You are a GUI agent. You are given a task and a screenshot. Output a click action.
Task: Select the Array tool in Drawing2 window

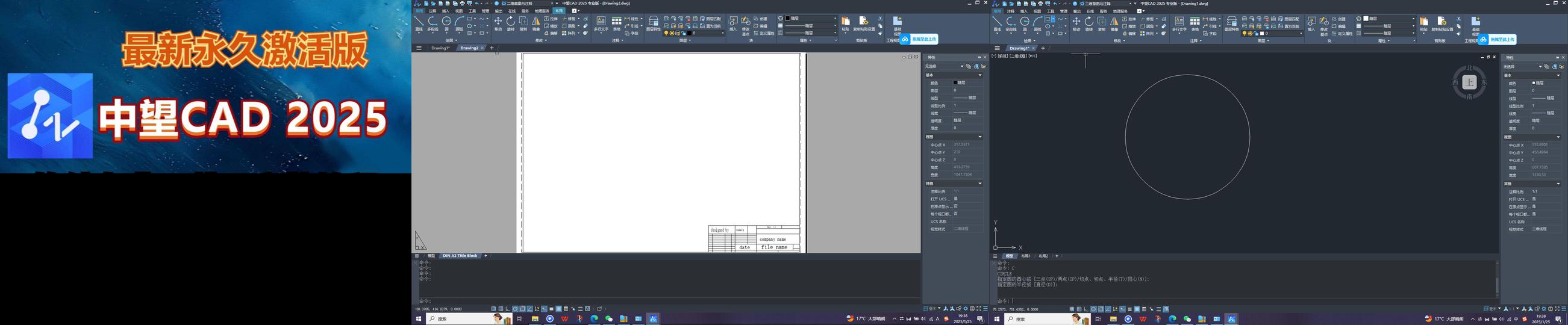click(569, 34)
